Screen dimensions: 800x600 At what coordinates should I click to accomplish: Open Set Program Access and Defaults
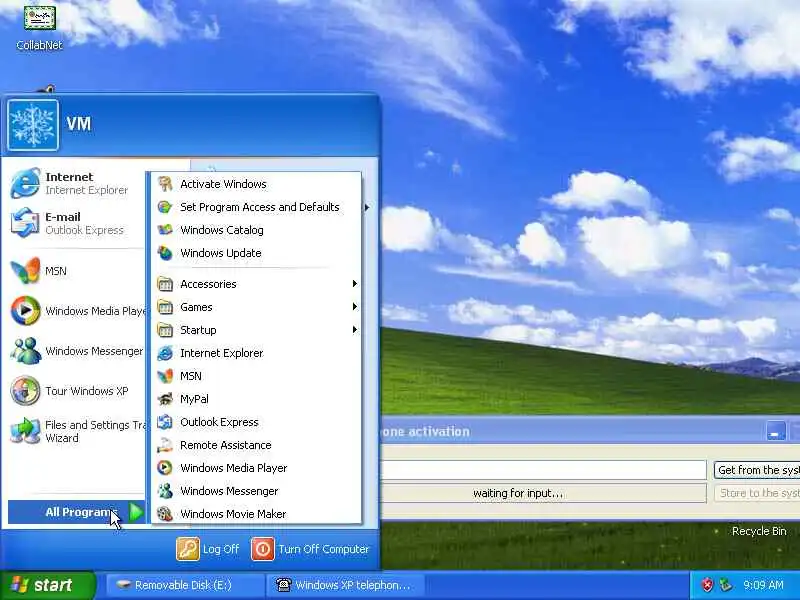click(x=256, y=207)
